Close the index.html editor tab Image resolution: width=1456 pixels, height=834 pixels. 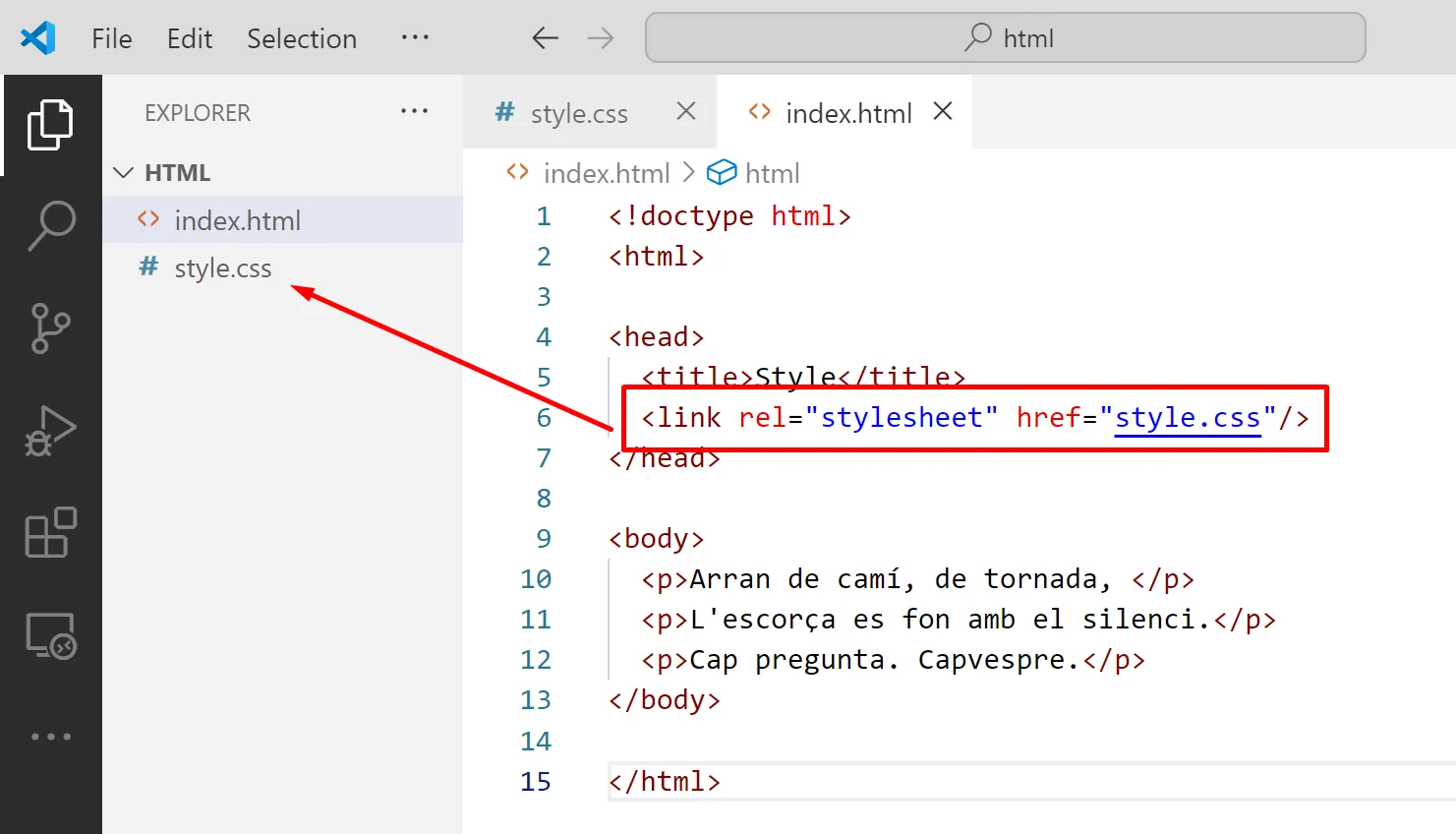click(943, 112)
